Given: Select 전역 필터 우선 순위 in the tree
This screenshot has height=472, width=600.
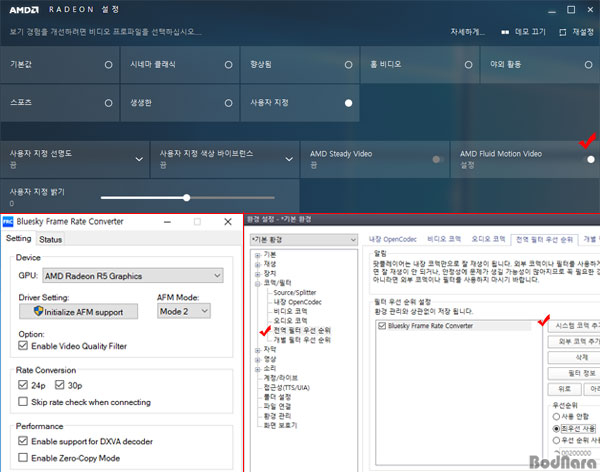Looking at the screenshot, I should 302,330.
